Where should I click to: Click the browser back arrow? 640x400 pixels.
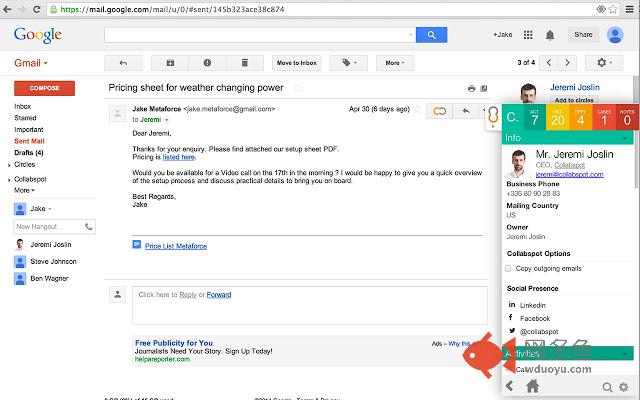coord(7,9)
